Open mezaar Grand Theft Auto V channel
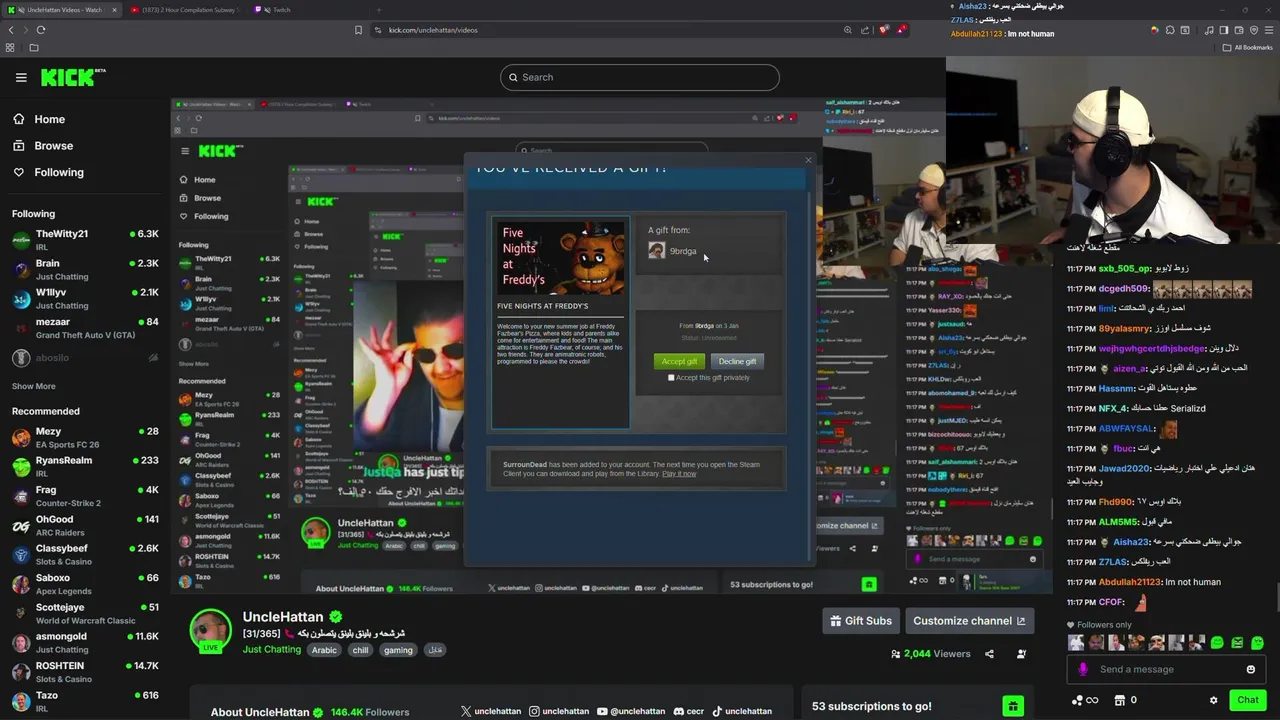This screenshot has height=720, width=1280. coord(85,328)
